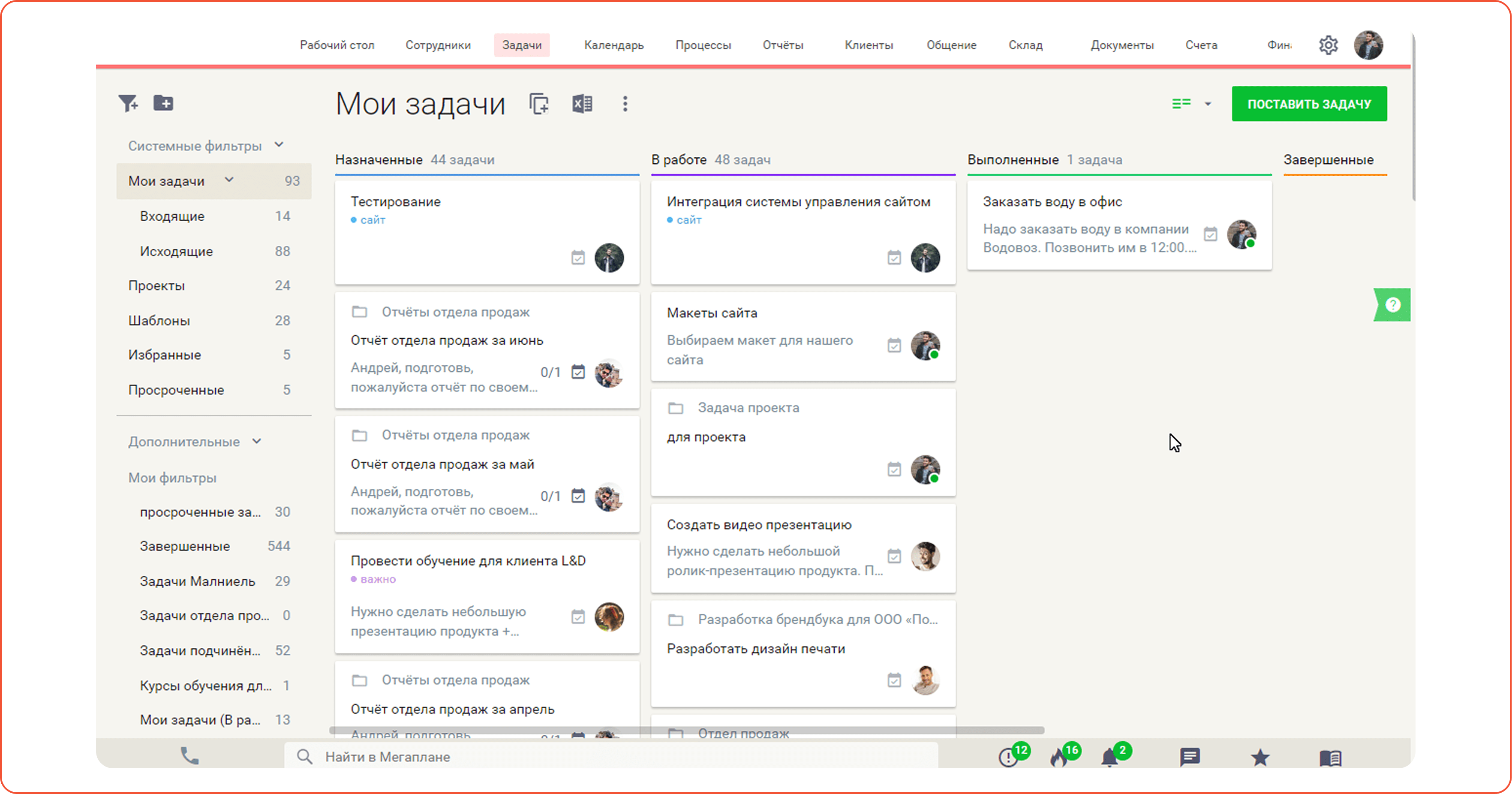Open the Склад tab
1512x794 pixels.
click(x=1025, y=45)
